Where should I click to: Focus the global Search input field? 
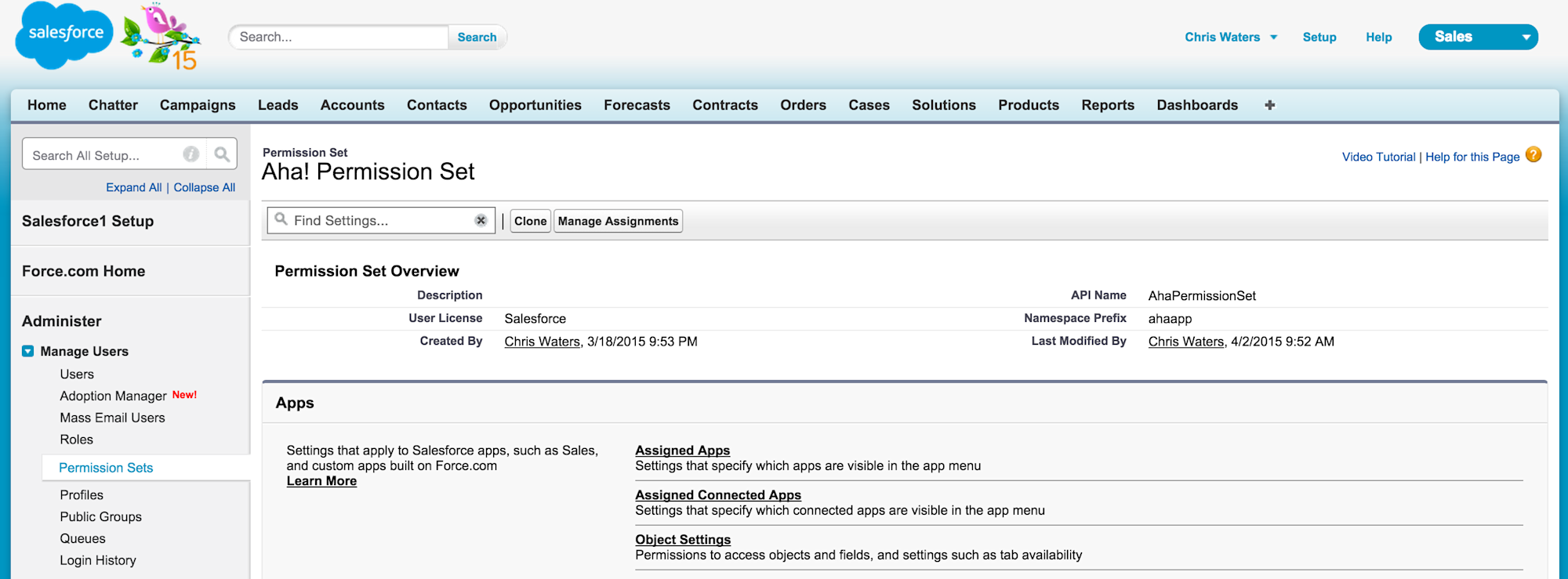(339, 37)
